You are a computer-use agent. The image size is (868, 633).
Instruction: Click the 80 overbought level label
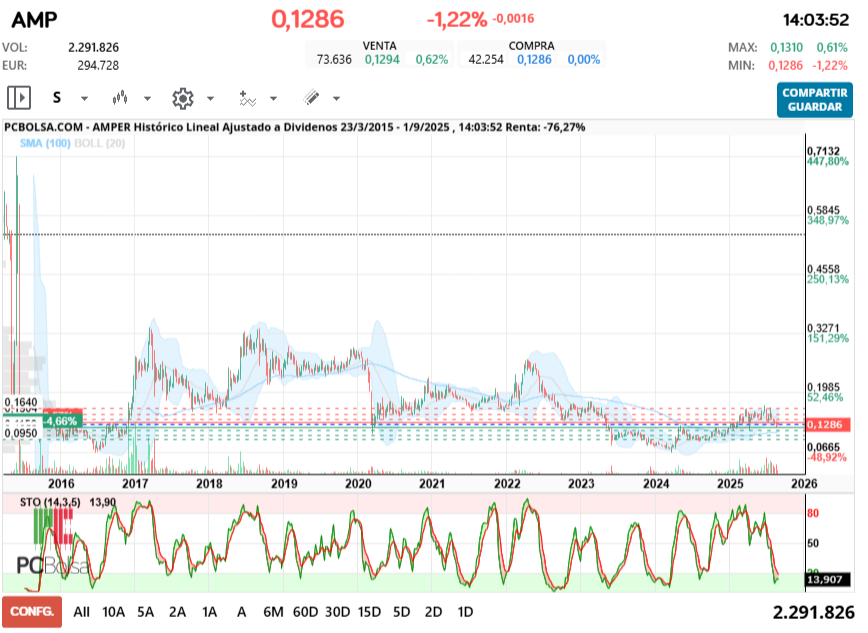pyautogui.click(x=813, y=513)
